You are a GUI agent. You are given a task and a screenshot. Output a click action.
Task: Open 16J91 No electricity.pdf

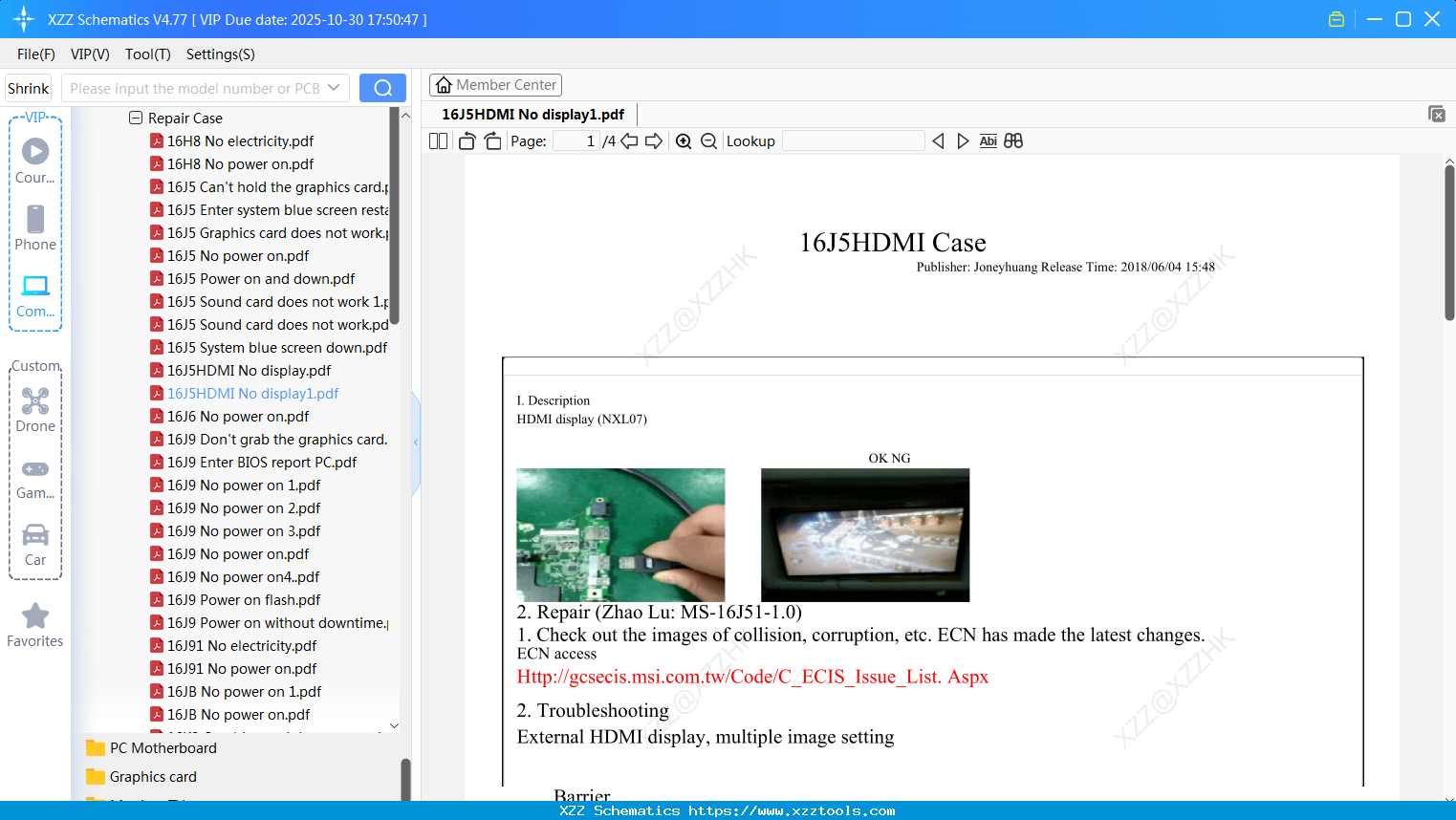242,646
